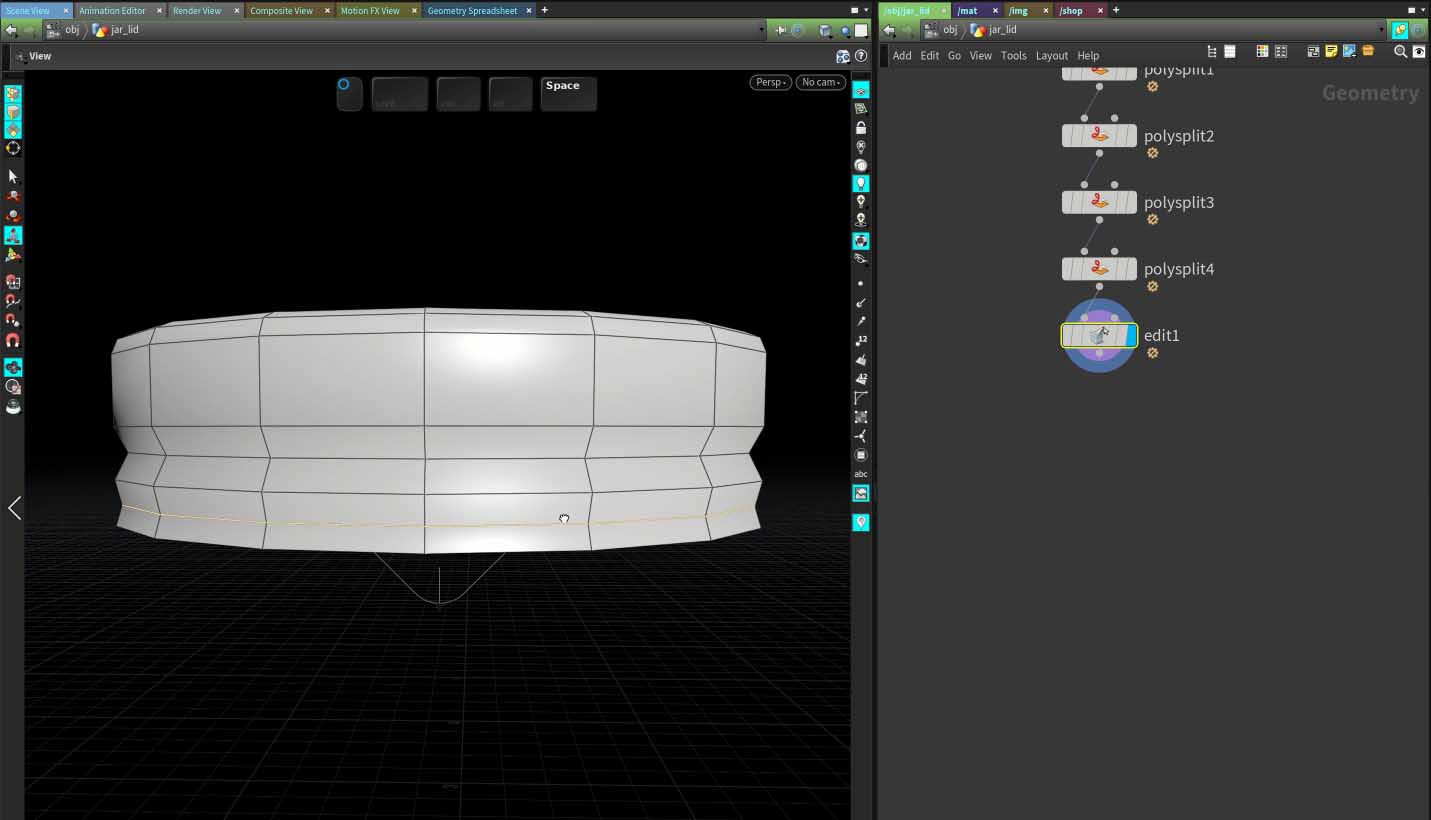The height and width of the screenshot is (820, 1431).
Task: Click the lock icon in display toolbar
Action: click(x=861, y=128)
